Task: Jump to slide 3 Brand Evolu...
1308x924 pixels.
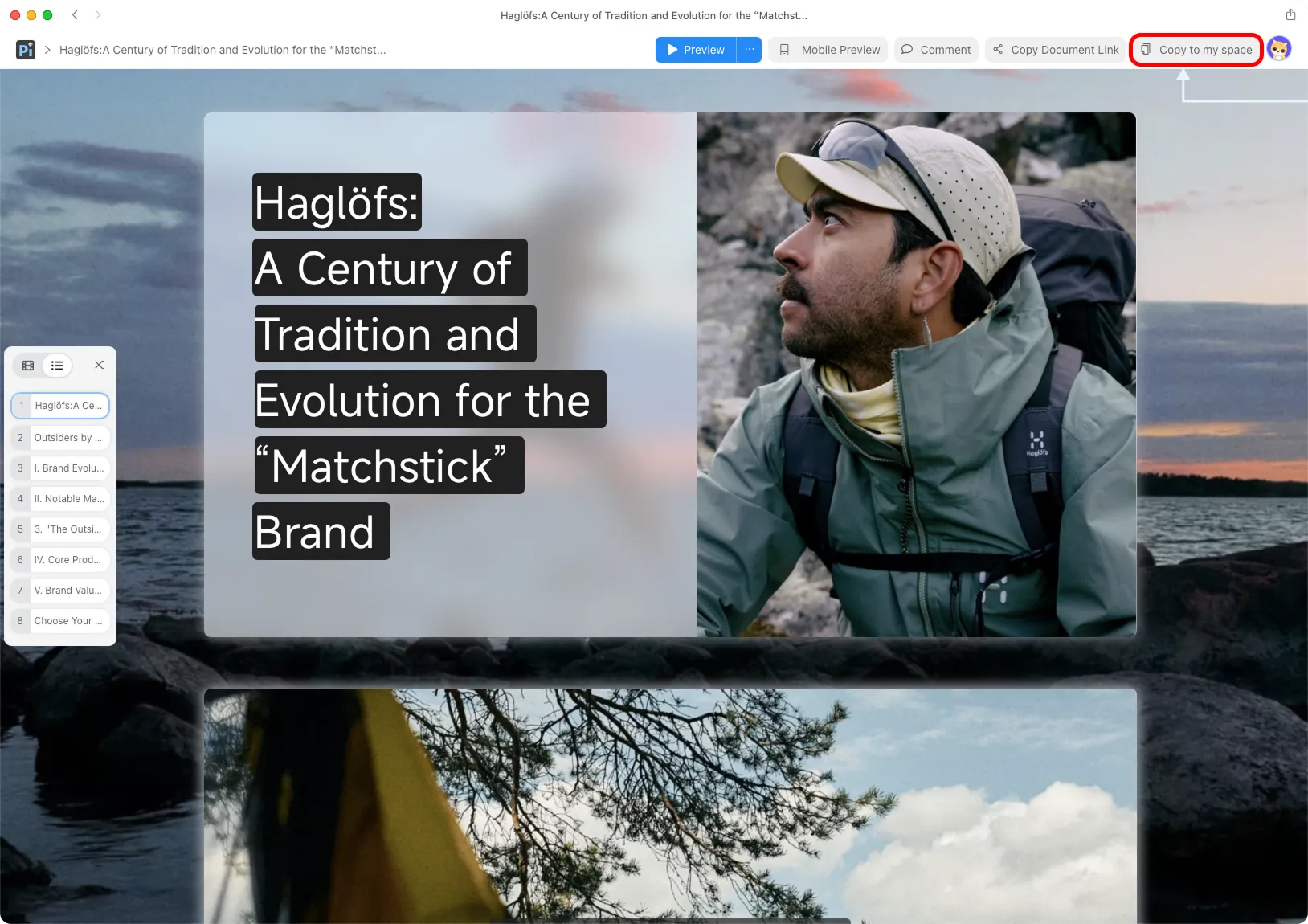Action: click(x=60, y=468)
